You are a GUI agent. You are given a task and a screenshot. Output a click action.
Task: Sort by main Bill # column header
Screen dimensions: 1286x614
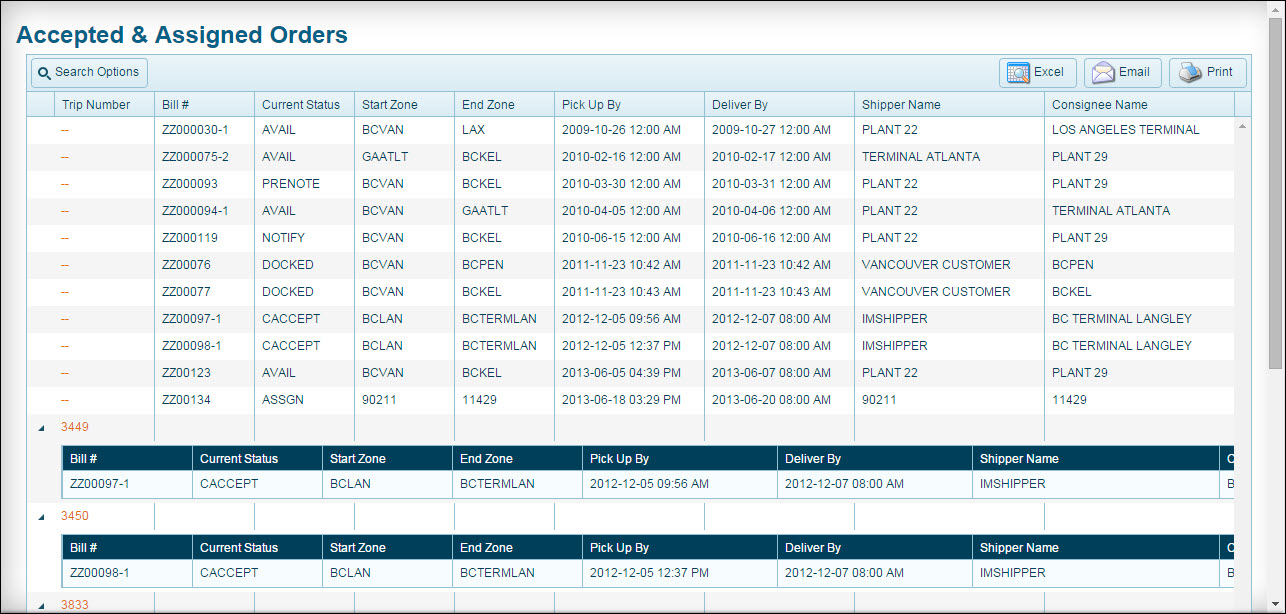(x=204, y=104)
